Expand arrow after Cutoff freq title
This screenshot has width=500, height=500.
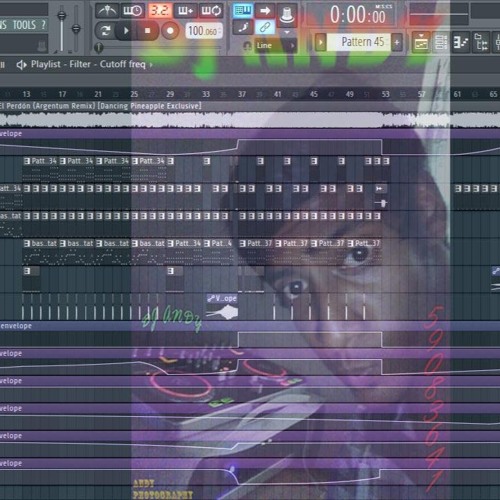[151, 65]
